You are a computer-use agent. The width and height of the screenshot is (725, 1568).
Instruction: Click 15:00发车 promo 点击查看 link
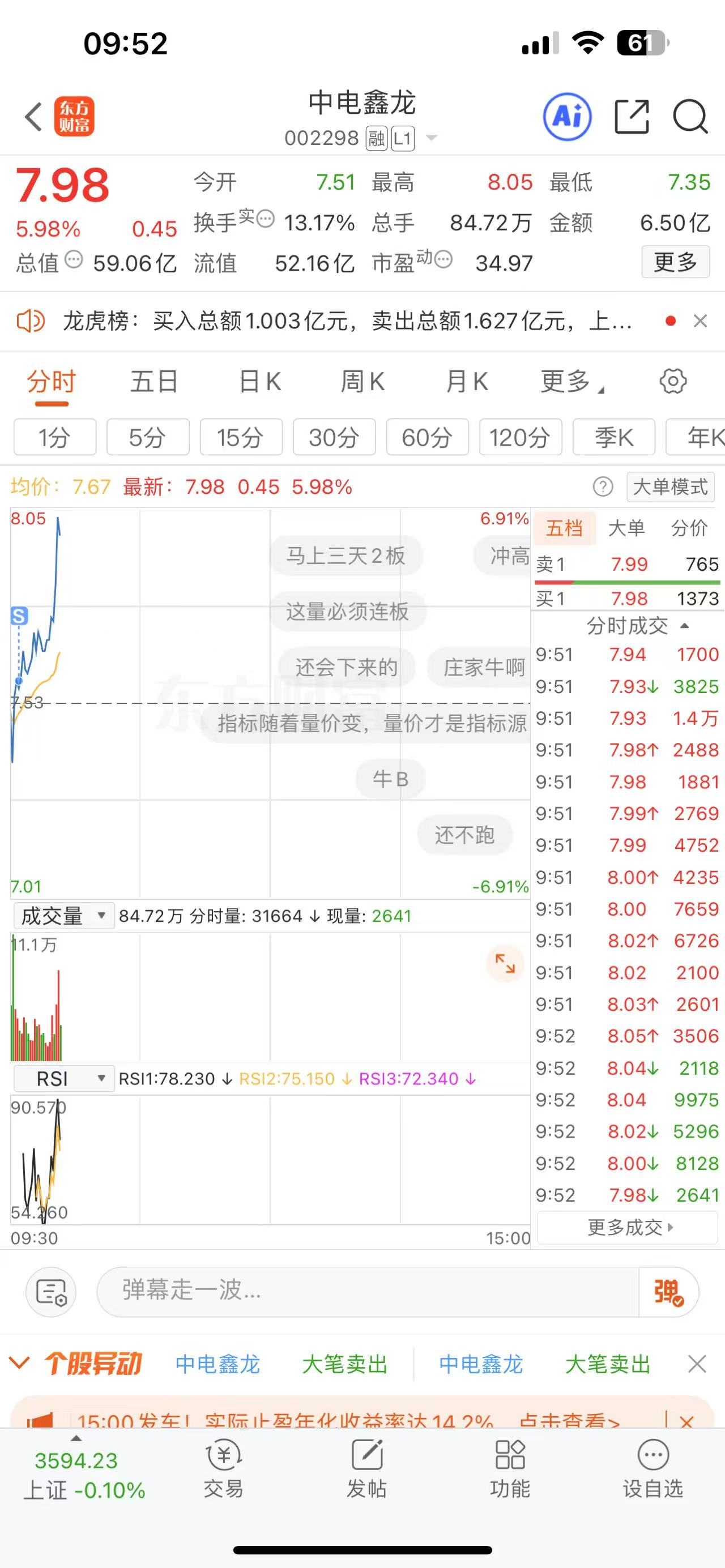[569, 1422]
